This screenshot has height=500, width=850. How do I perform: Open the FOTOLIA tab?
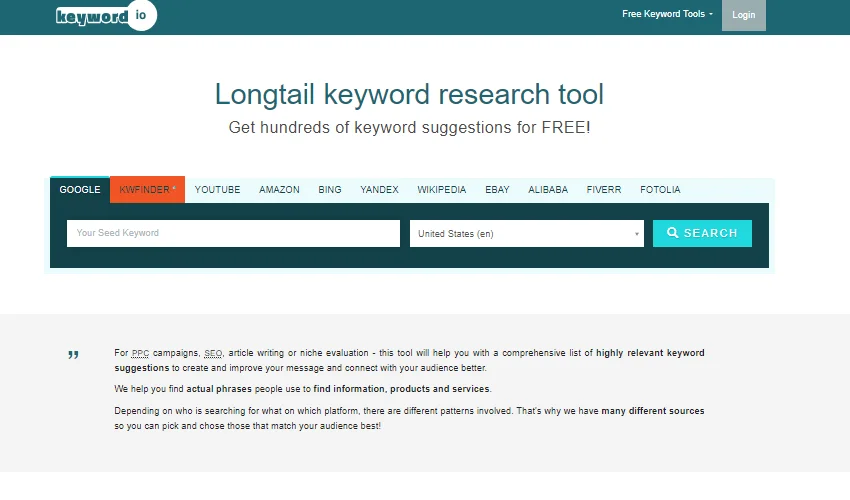click(x=660, y=190)
